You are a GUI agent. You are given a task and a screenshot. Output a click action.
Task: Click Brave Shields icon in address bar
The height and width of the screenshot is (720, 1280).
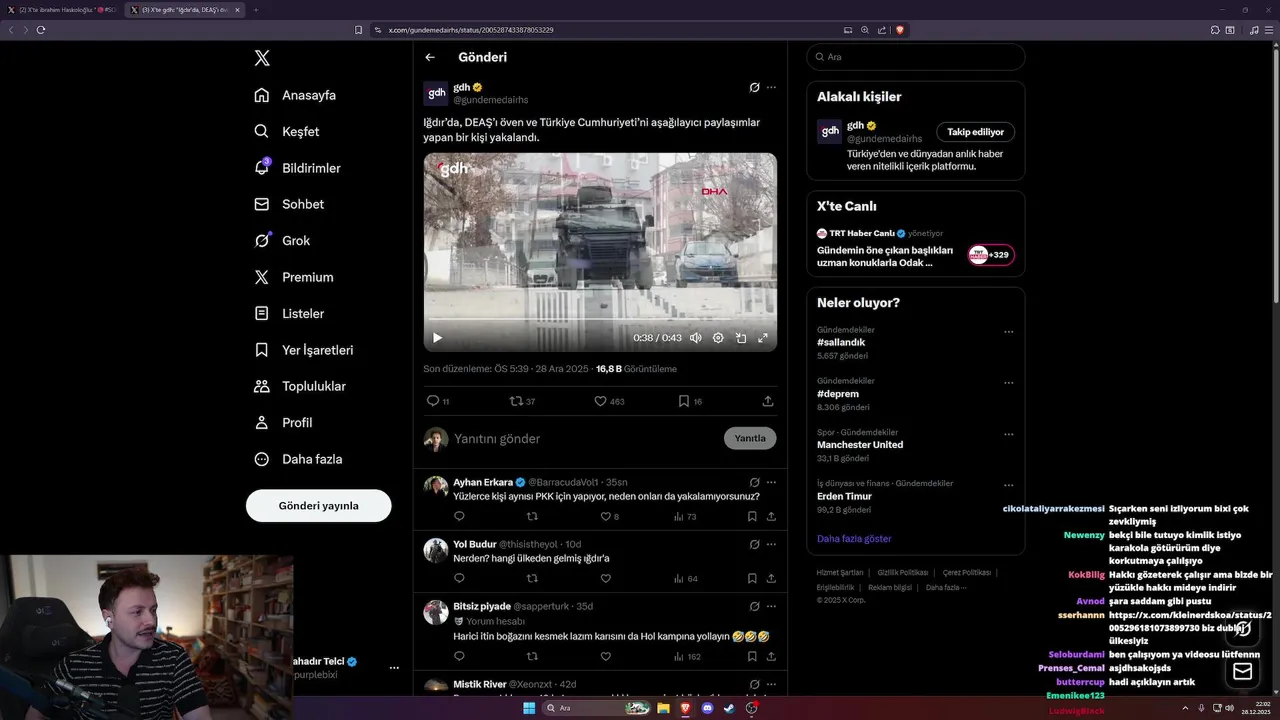coord(900,30)
